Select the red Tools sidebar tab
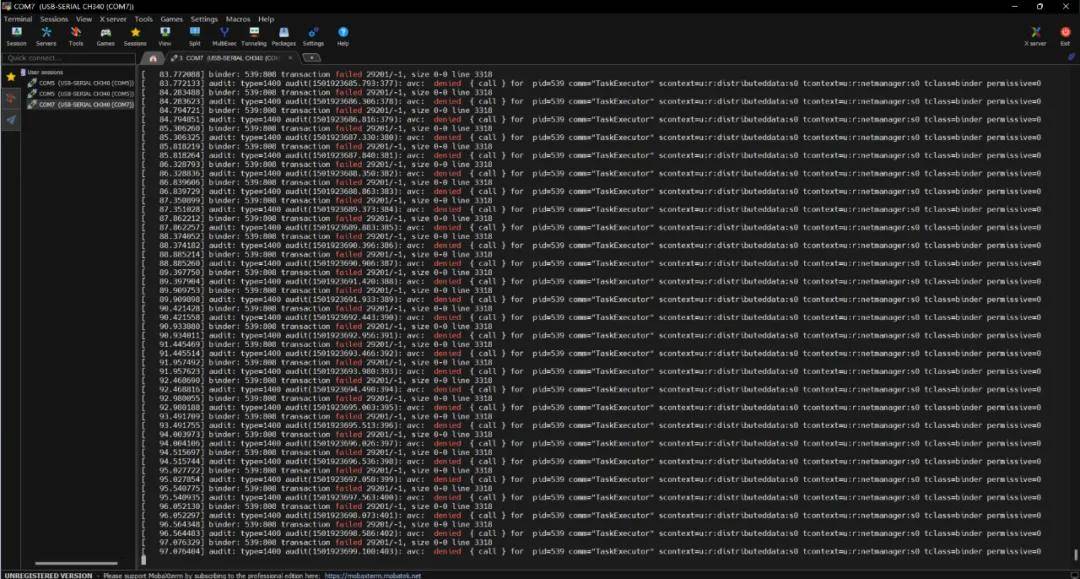This screenshot has height=579, width=1080. (10, 98)
